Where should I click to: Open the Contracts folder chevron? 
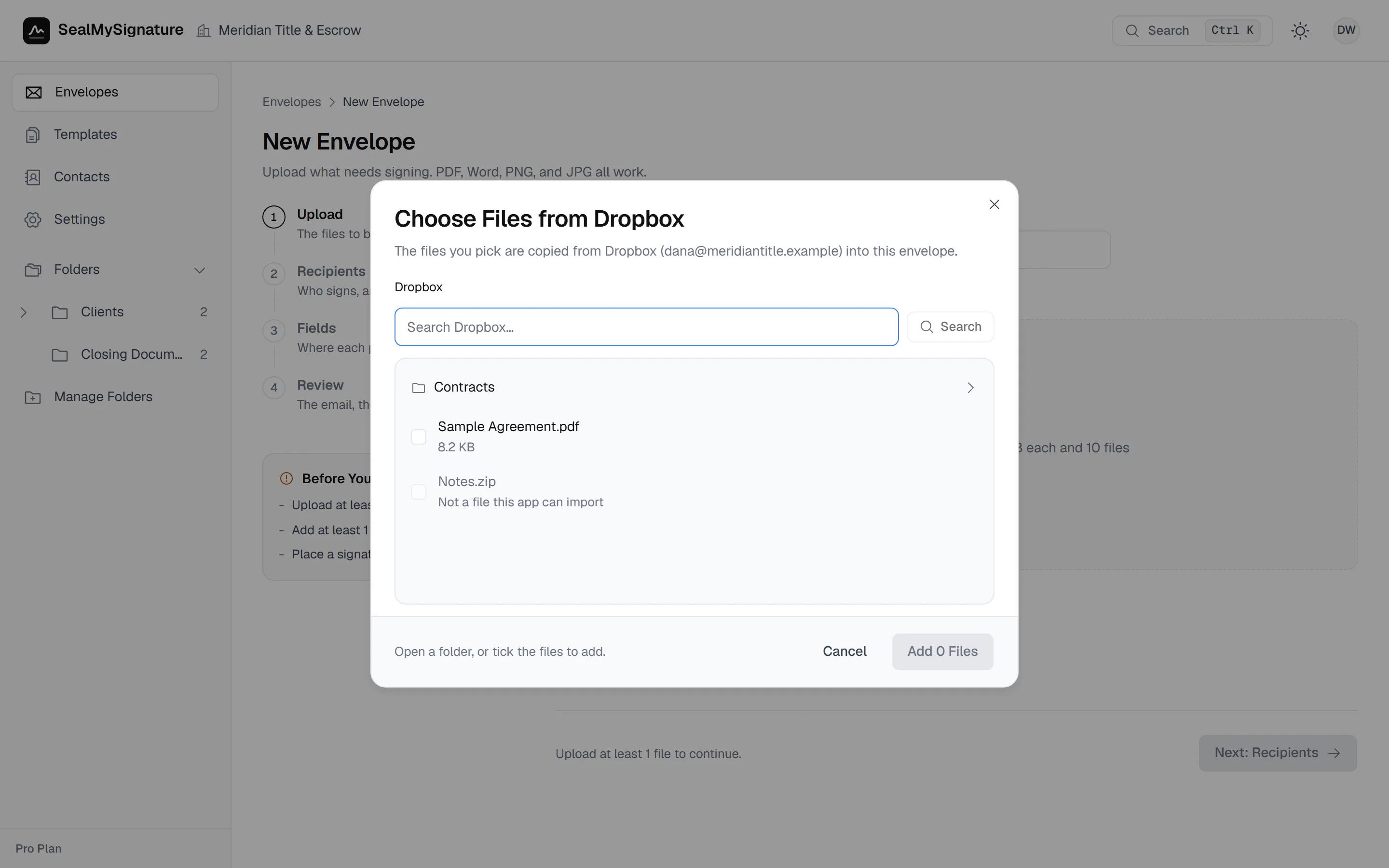tap(970, 388)
